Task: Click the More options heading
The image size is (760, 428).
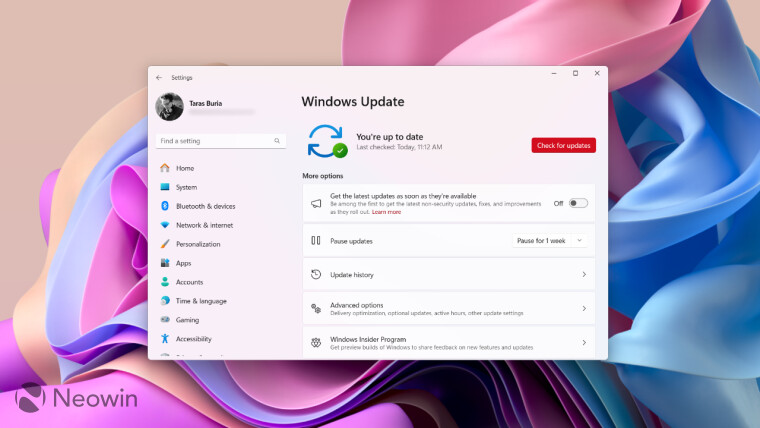Action: coord(323,176)
